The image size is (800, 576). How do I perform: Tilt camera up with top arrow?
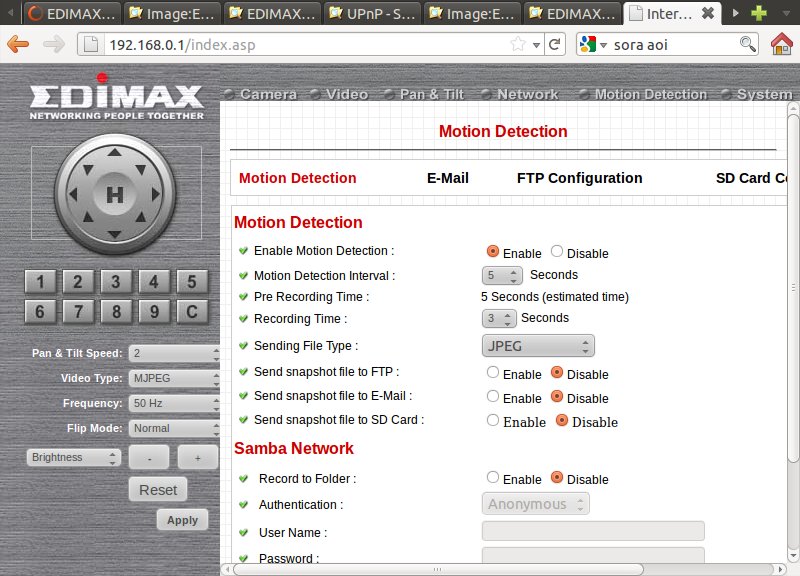[x=115, y=152]
